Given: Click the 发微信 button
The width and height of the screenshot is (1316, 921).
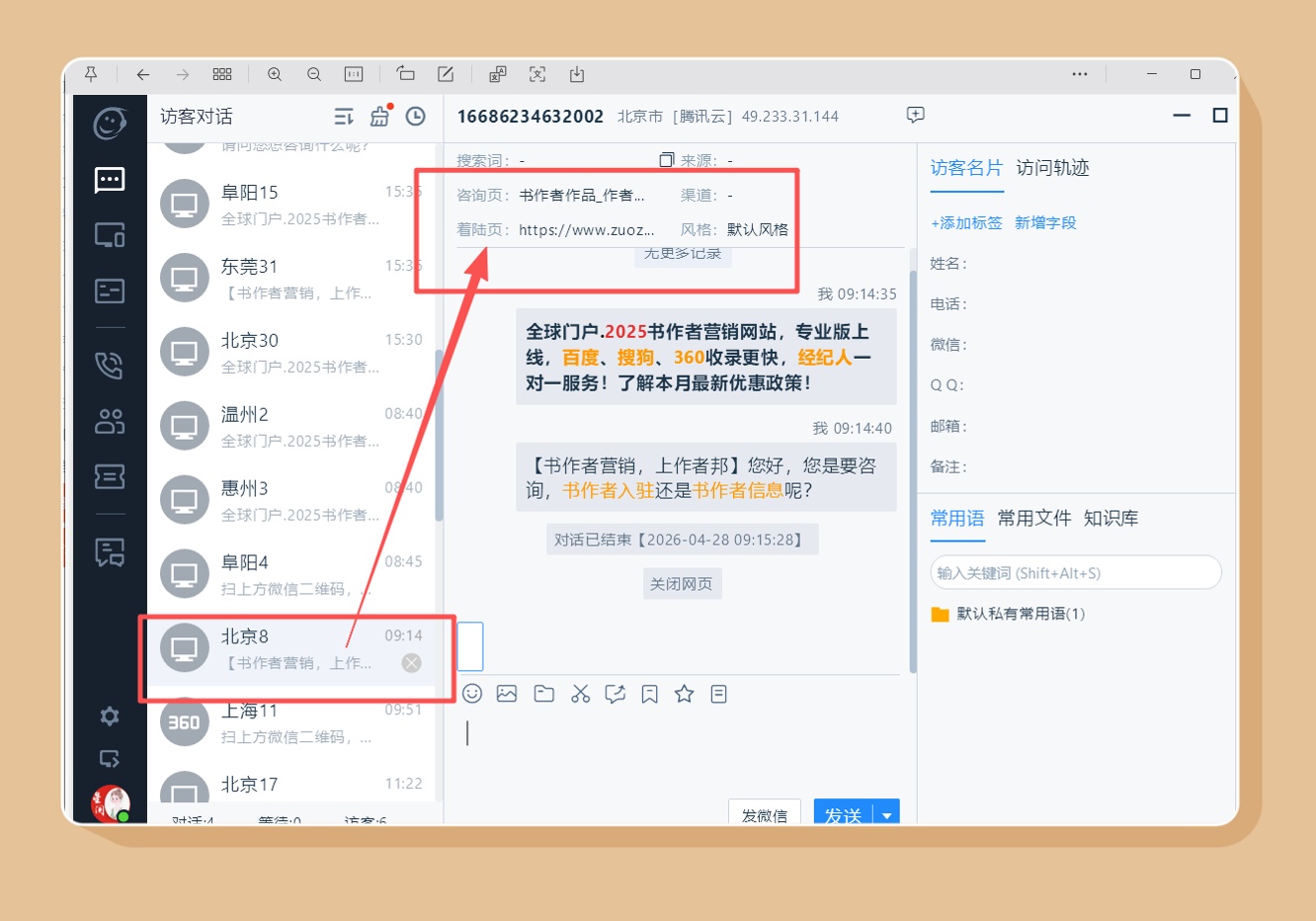Looking at the screenshot, I should (x=764, y=814).
